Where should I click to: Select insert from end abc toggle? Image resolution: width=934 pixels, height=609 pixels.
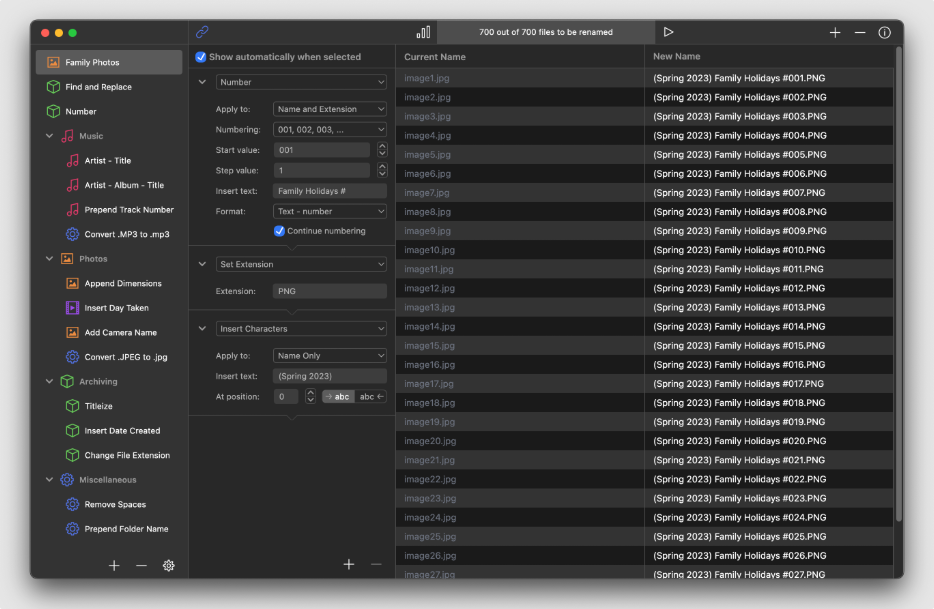point(371,396)
